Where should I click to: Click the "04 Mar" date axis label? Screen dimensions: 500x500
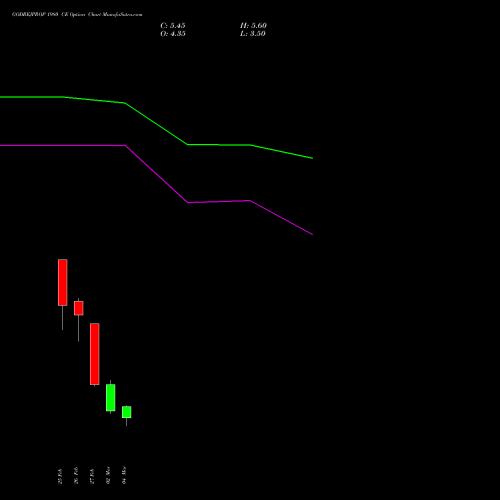124,475
